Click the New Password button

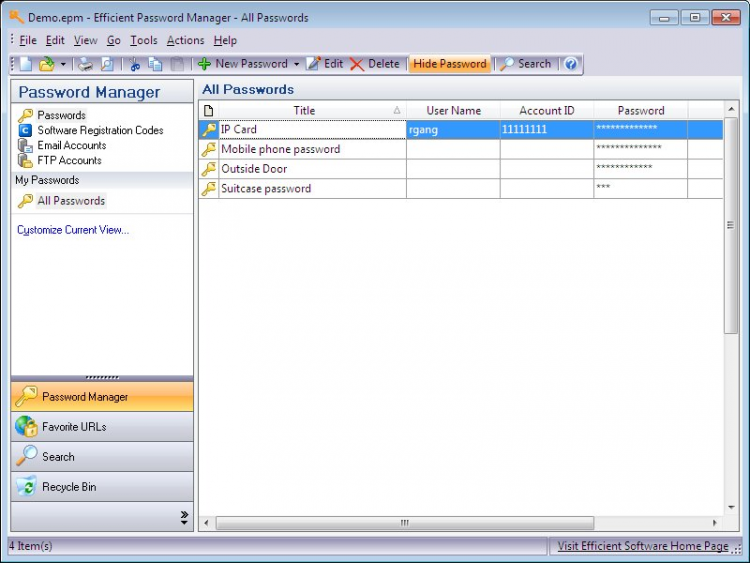pyautogui.click(x=243, y=64)
